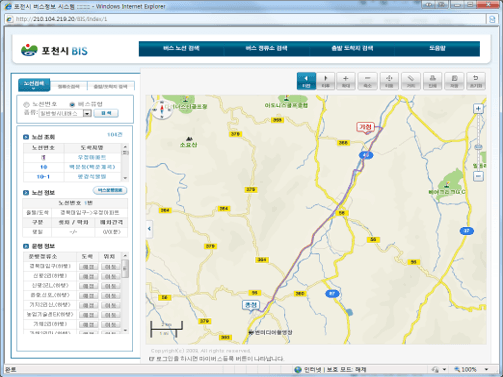This screenshot has width=503, height=377.
Task: Switch to the 노선검색 tab
Action: (34, 84)
